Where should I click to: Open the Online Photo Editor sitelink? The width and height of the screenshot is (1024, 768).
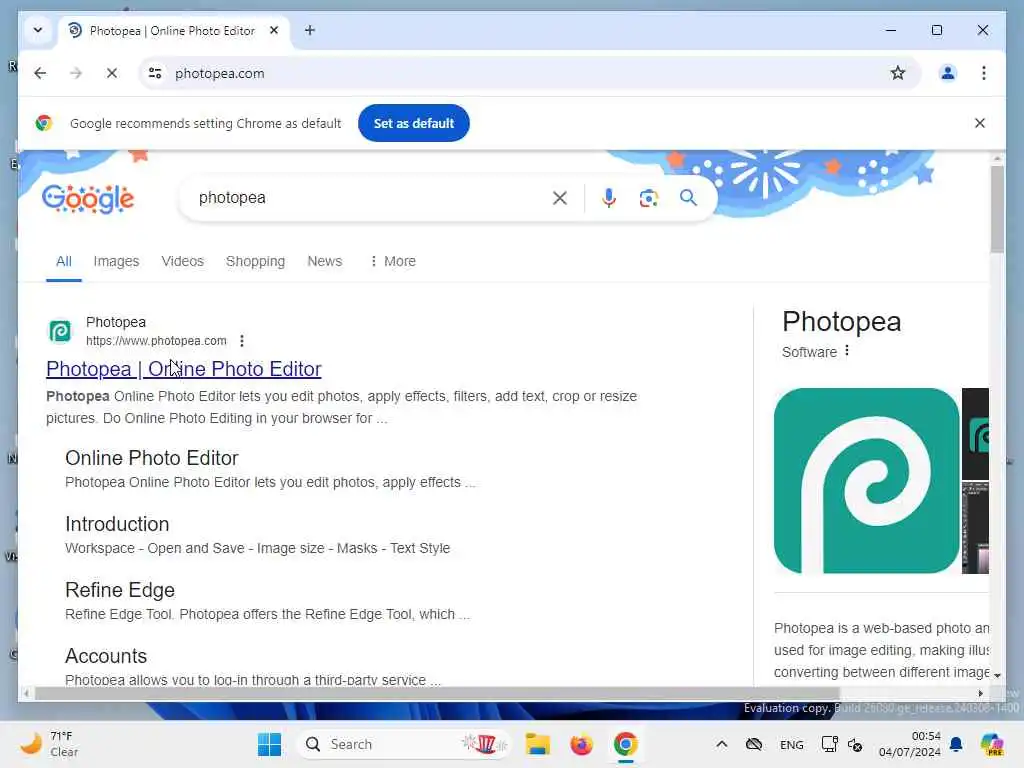[x=152, y=458]
